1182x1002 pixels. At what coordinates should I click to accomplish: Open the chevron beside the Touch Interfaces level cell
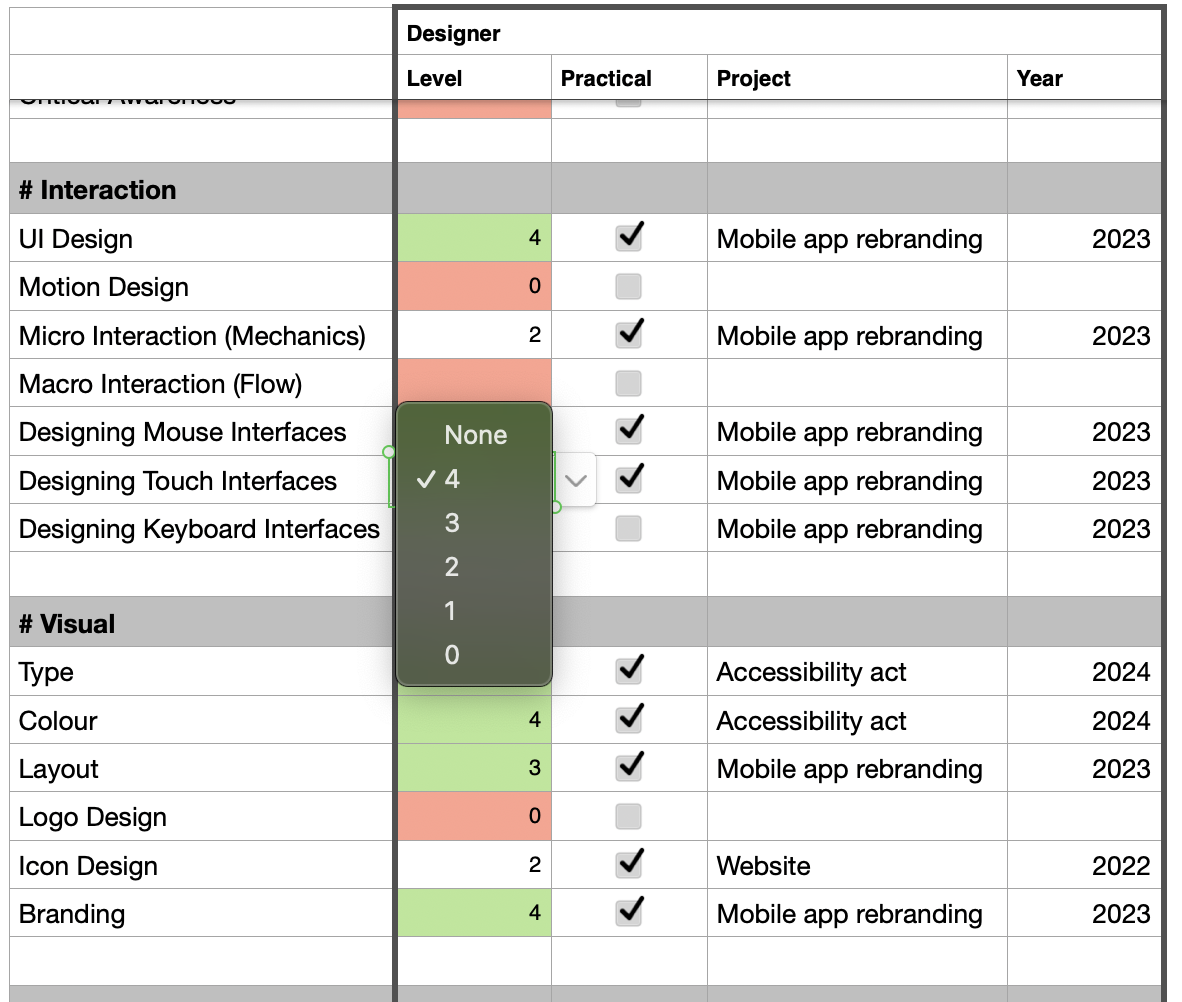coord(575,479)
